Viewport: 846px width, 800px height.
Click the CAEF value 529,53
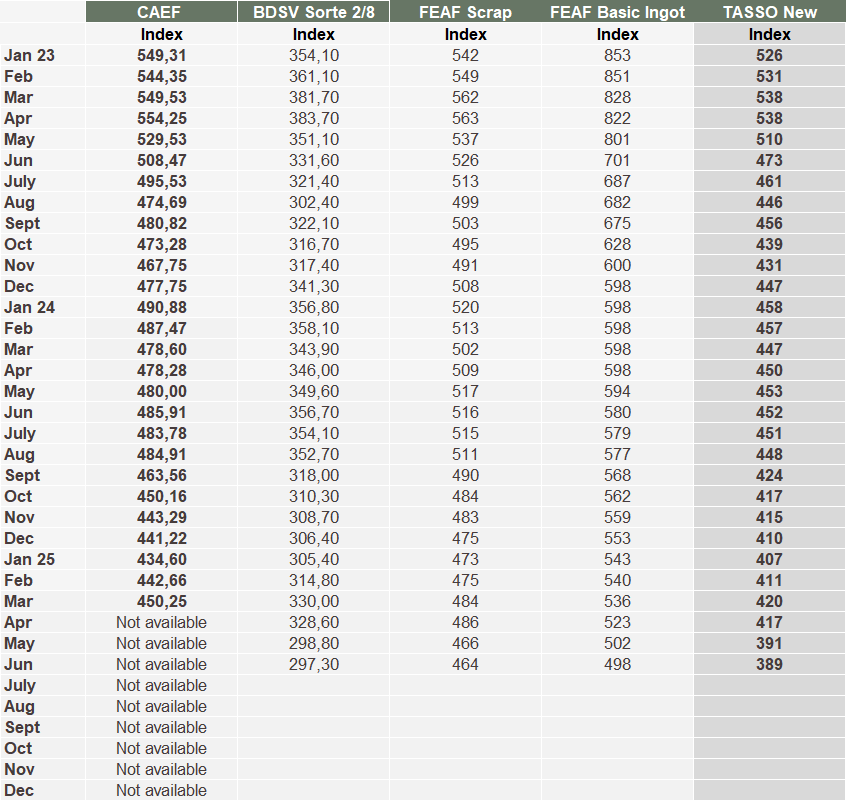[x=161, y=140]
